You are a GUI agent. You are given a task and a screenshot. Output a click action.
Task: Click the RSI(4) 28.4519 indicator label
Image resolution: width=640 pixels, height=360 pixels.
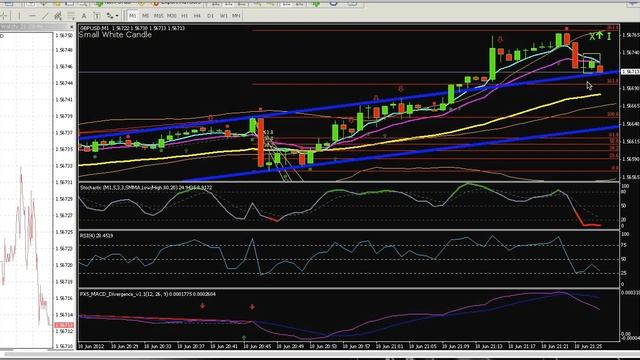pyautogui.click(x=96, y=236)
